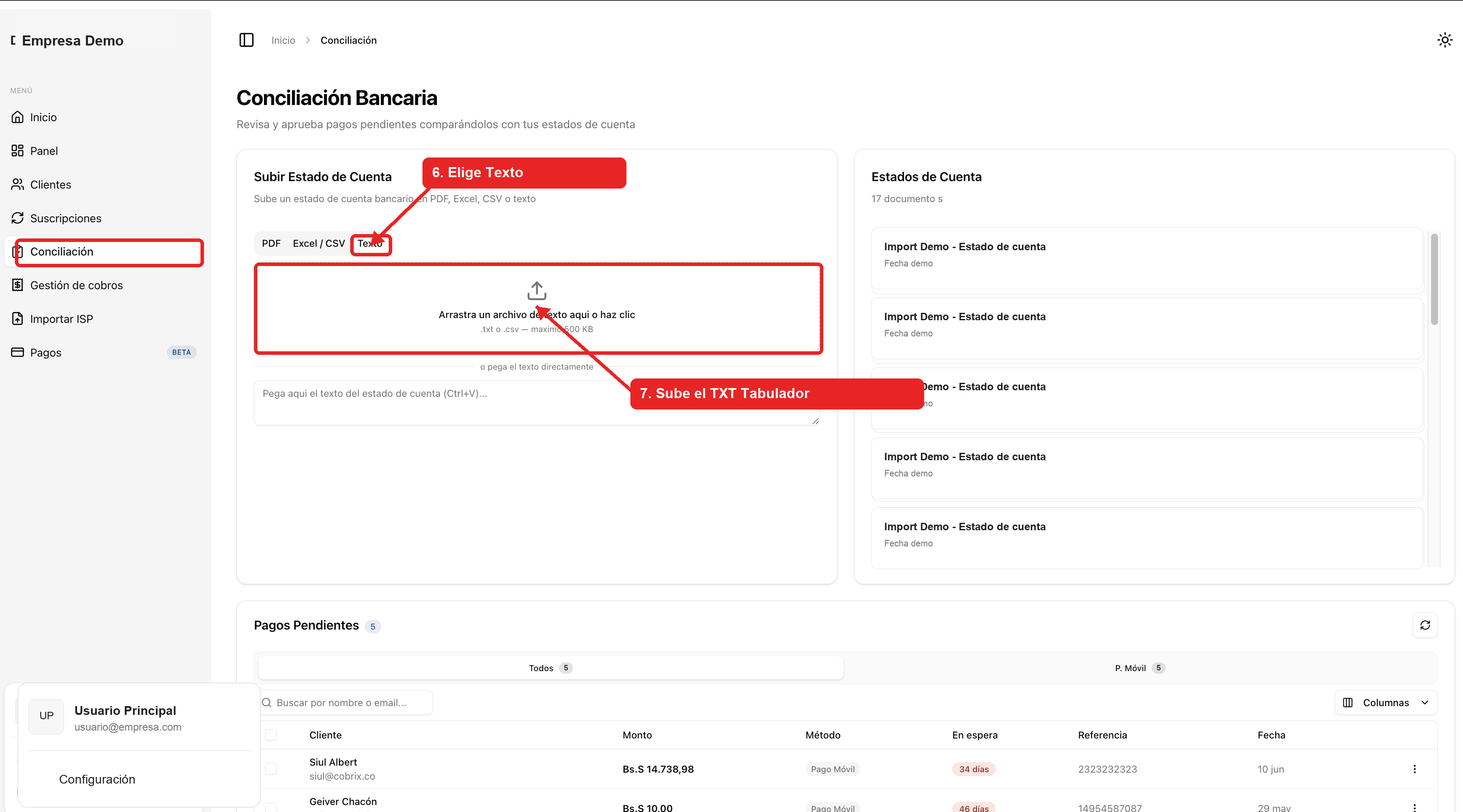This screenshot has width=1463, height=812.
Task: Sort by the Monto column header
Action: click(637, 735)
